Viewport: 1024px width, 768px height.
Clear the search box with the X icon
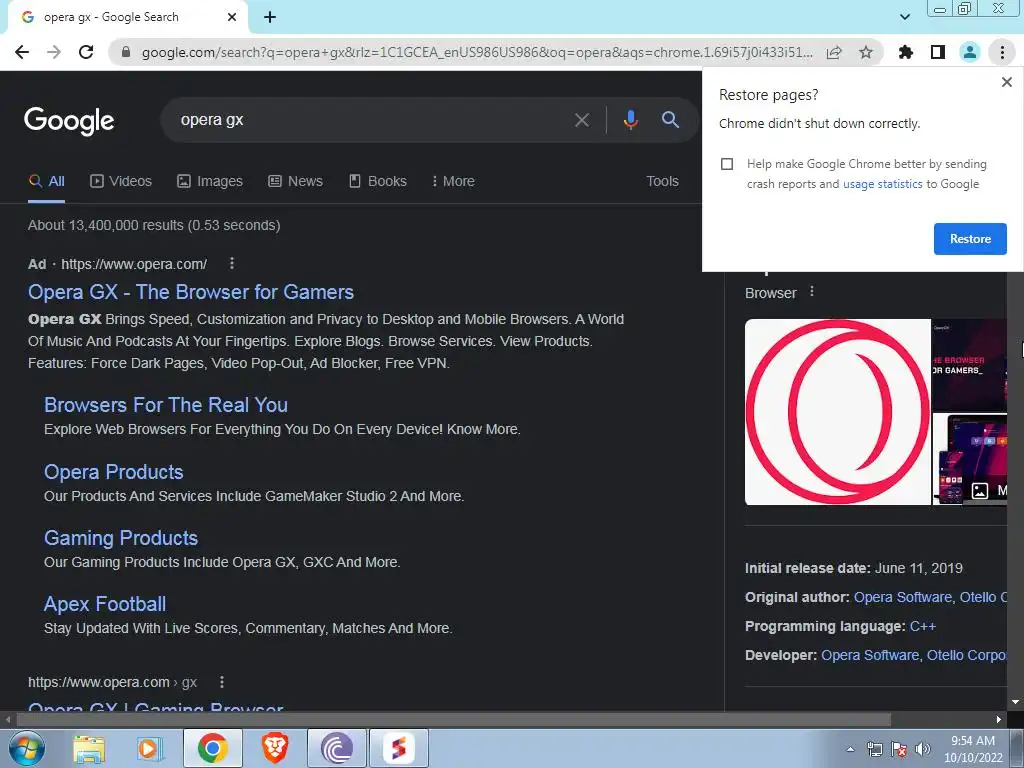[581, 120]
